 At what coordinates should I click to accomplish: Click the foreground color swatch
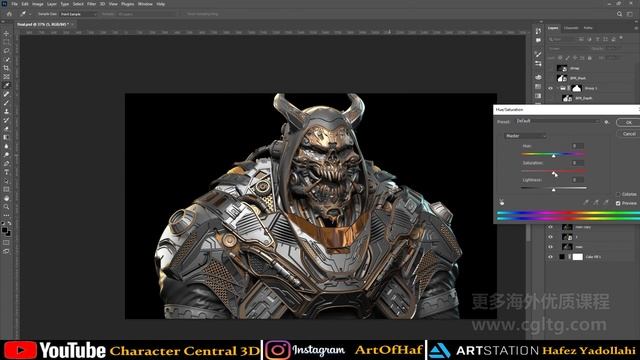point(4,230)
